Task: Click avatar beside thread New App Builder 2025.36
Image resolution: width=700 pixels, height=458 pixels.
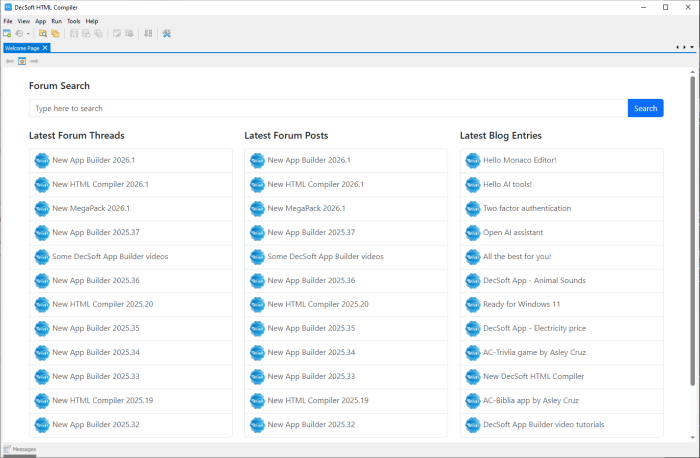Action: pos(42,281)
